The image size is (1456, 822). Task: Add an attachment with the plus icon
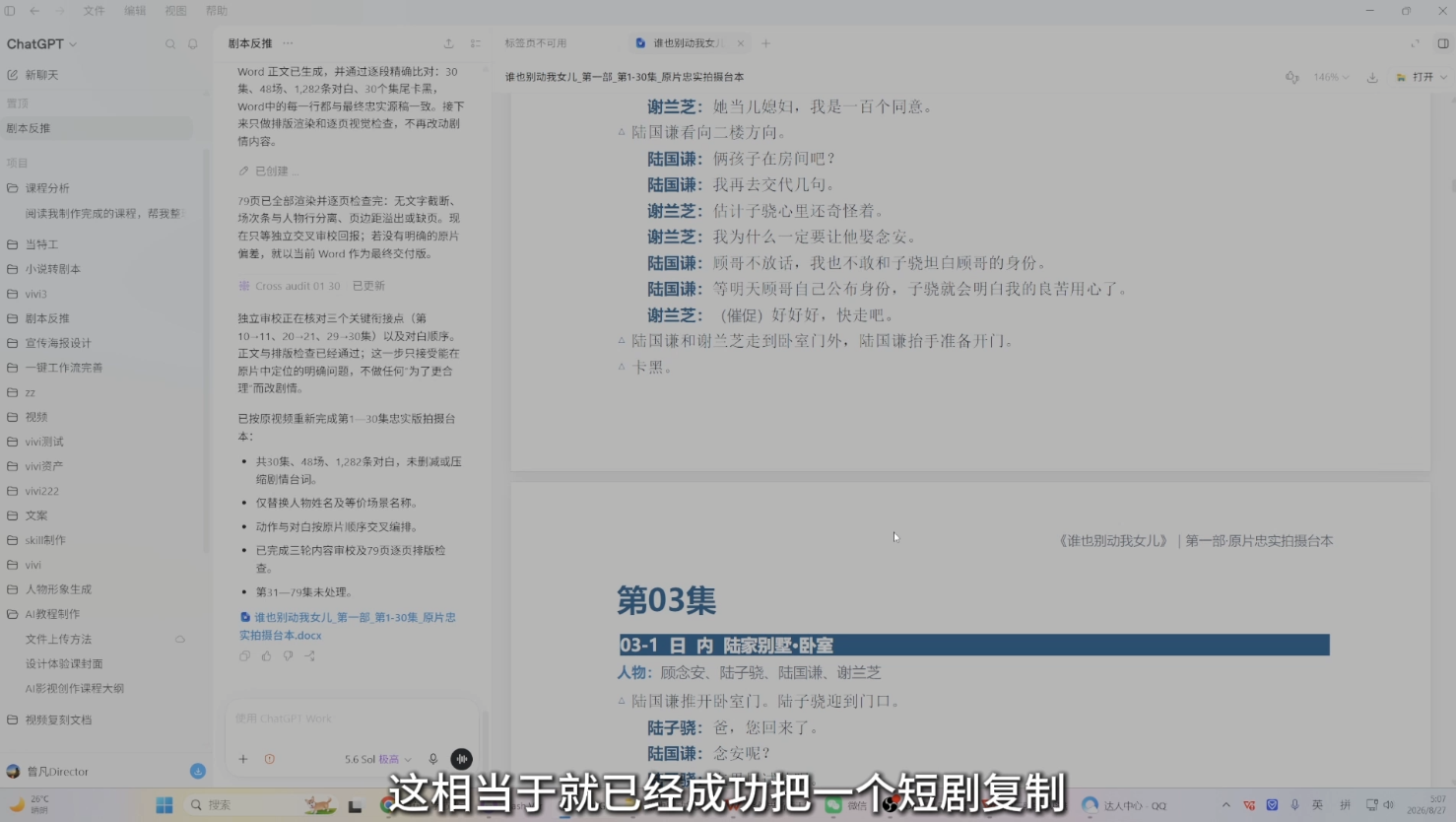pyautogui.click(x=243, y=759)
